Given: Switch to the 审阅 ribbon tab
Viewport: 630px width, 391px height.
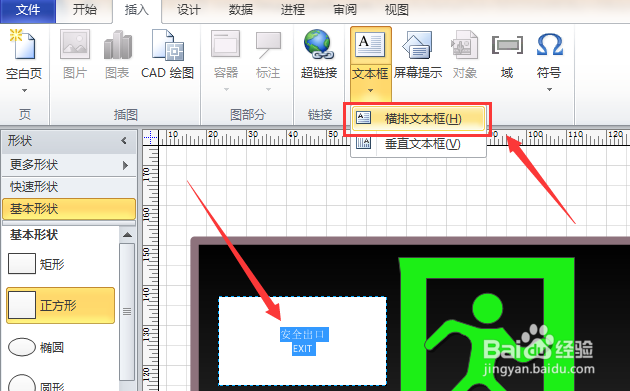Looking at the screenshot, I should pos(345,10).
